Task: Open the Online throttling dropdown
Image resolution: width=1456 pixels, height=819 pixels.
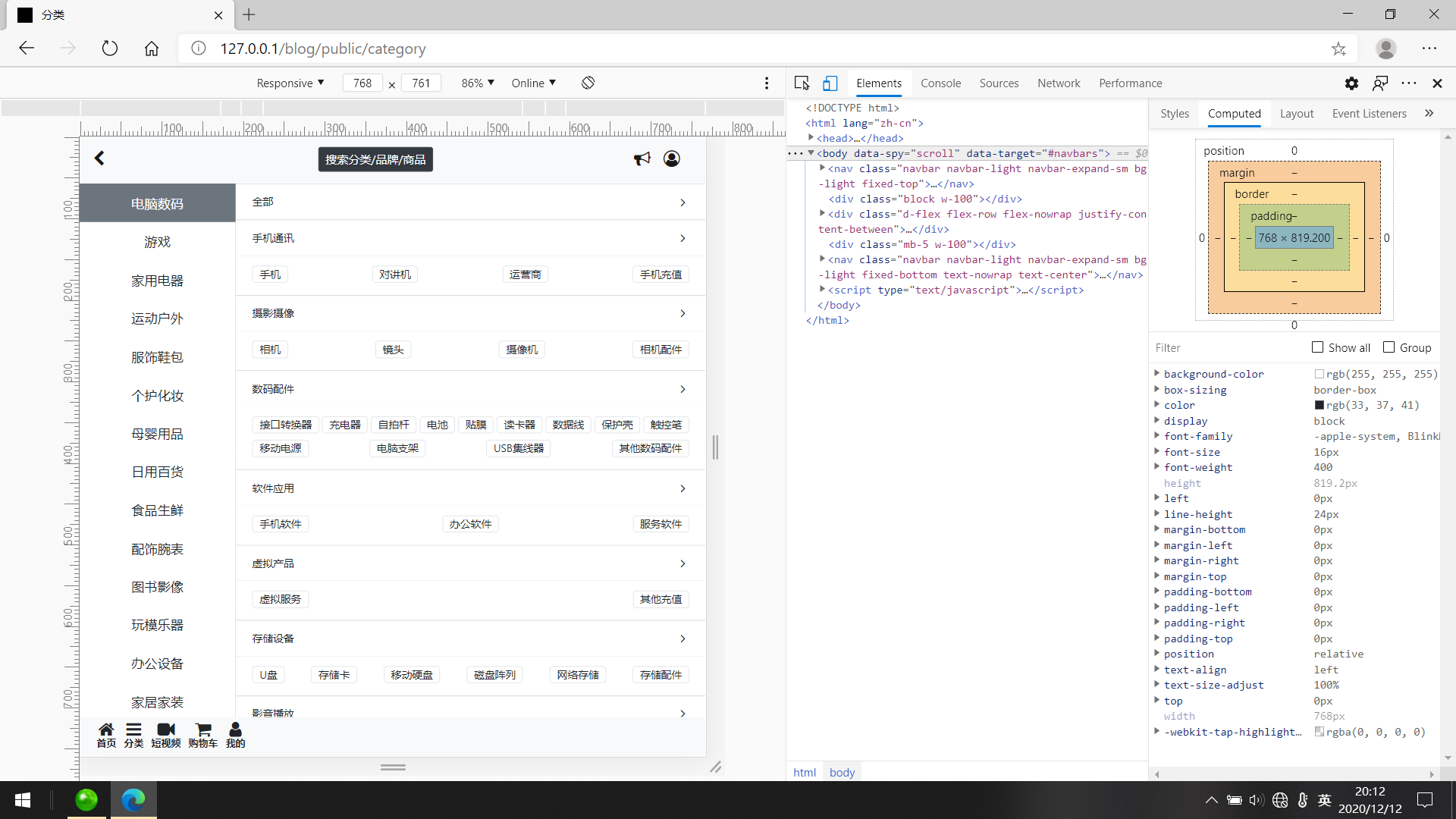Action: tap(533, 83)
